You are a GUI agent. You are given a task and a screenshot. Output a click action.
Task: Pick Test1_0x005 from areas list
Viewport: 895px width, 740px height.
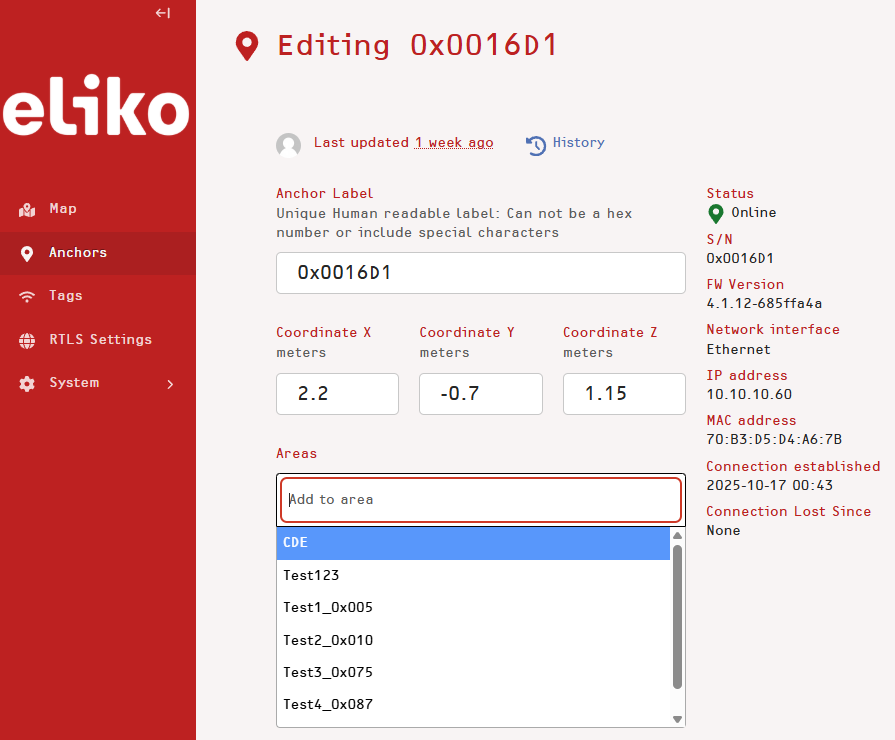pos(472,607)
